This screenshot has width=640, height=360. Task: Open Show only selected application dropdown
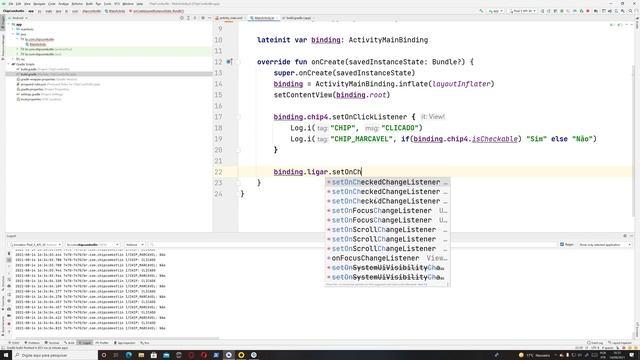click(x=604, y=244)
